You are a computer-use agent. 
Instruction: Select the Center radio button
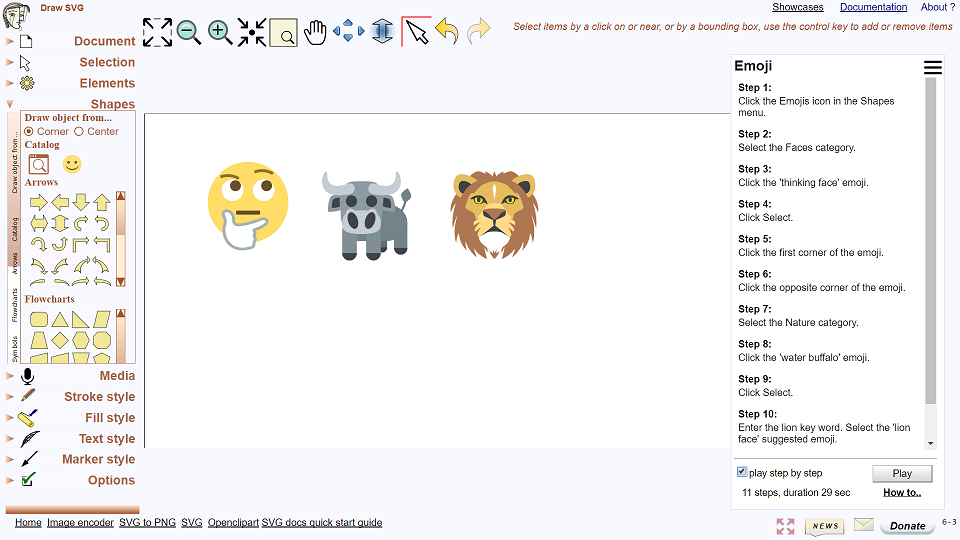click(x=78, y=132)
